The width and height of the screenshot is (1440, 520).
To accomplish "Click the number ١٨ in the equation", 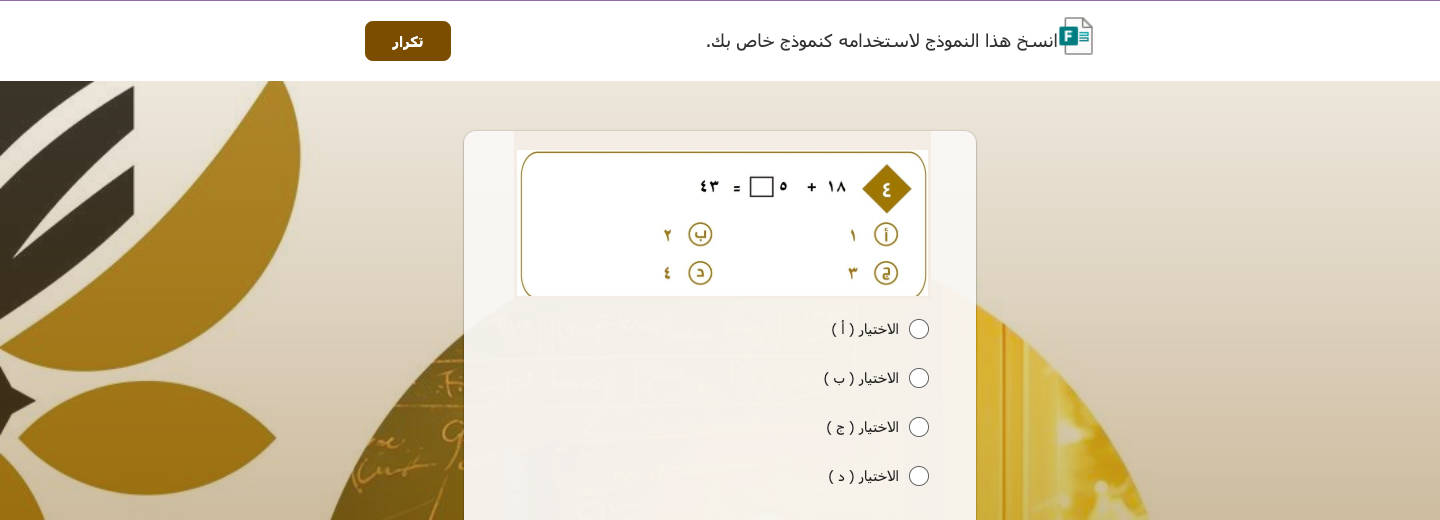I will [837, 187].
